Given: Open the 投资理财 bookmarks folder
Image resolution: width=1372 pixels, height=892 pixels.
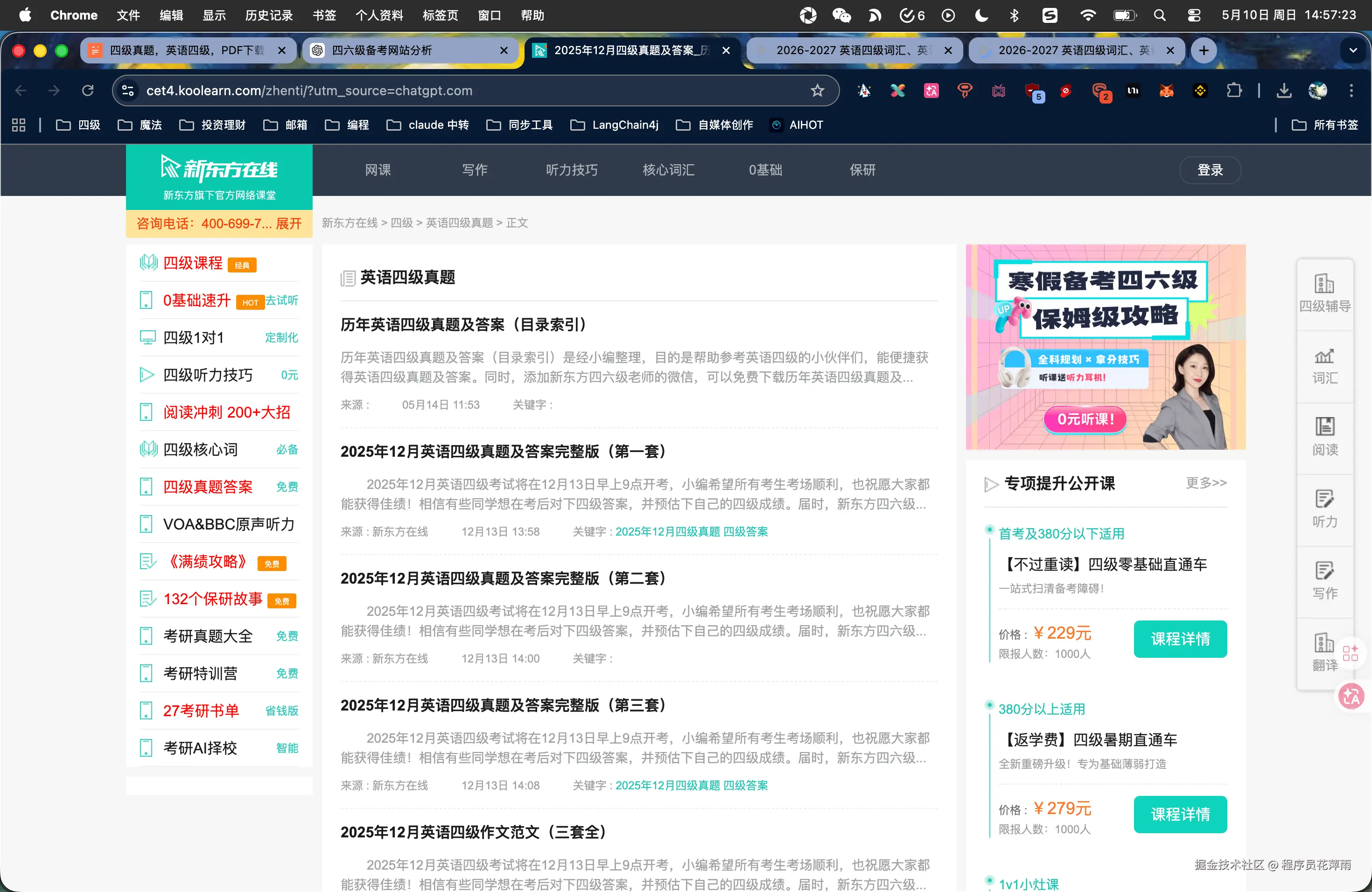Looking at the screenshot, I should pos(213,125).
